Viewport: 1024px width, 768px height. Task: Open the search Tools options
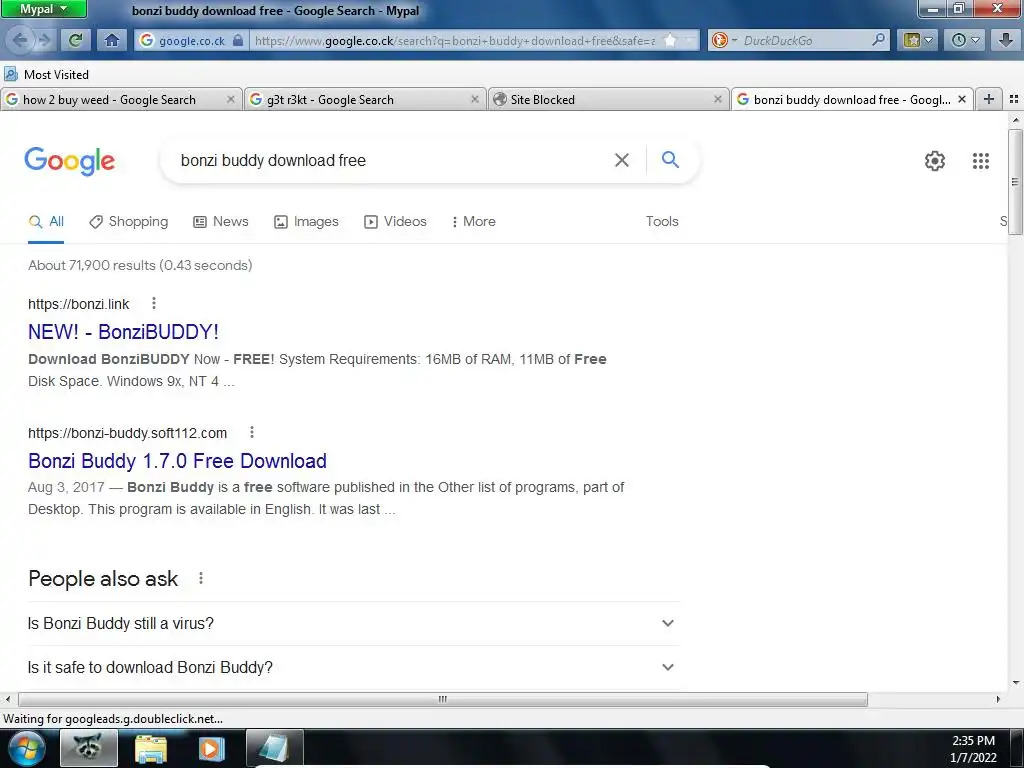662,221
